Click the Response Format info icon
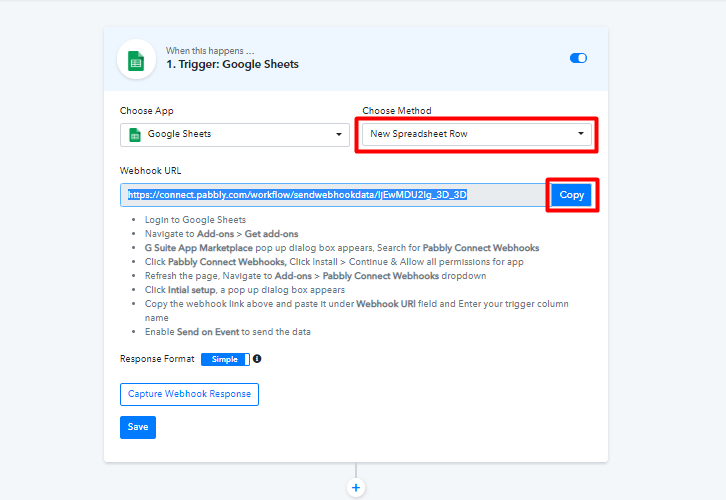The width and height of the screenshot is (726, 500). 257,358
